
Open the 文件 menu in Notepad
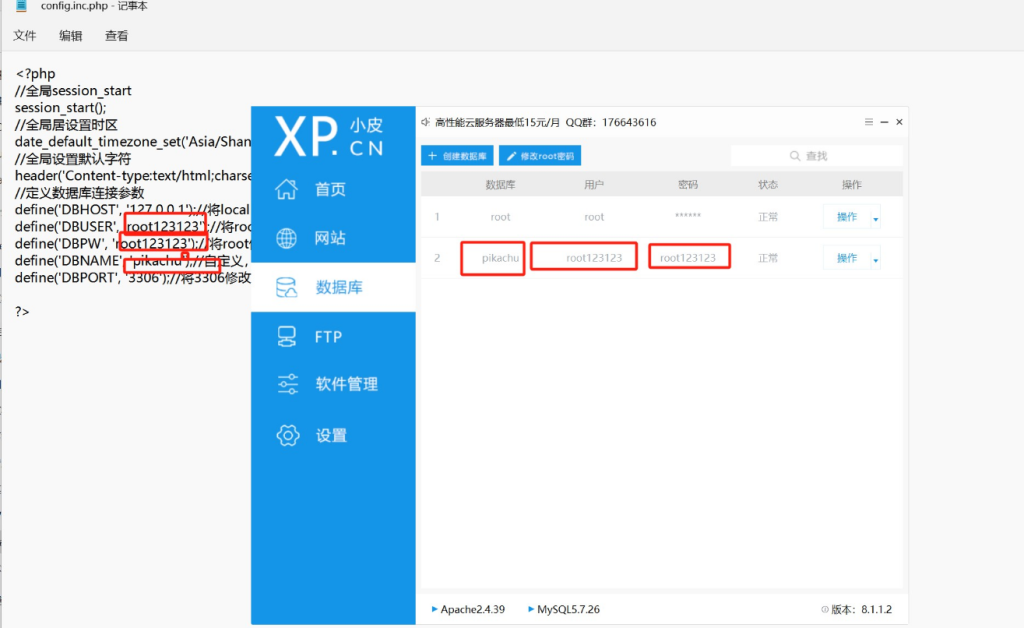coord(25,35)
